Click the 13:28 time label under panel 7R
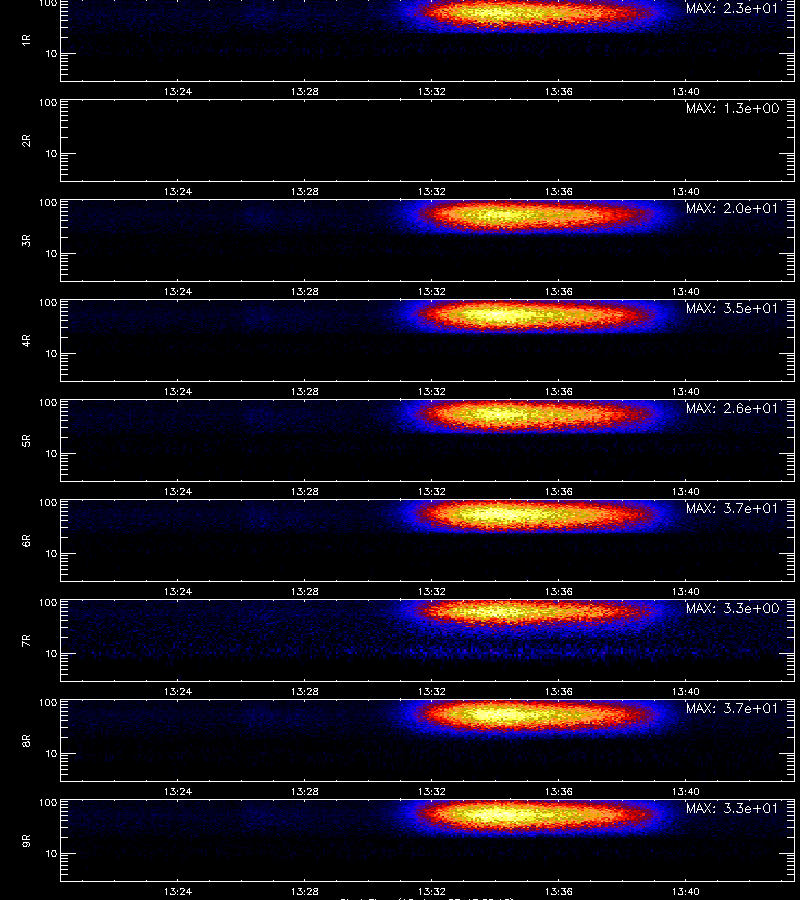 coord(304,692)
